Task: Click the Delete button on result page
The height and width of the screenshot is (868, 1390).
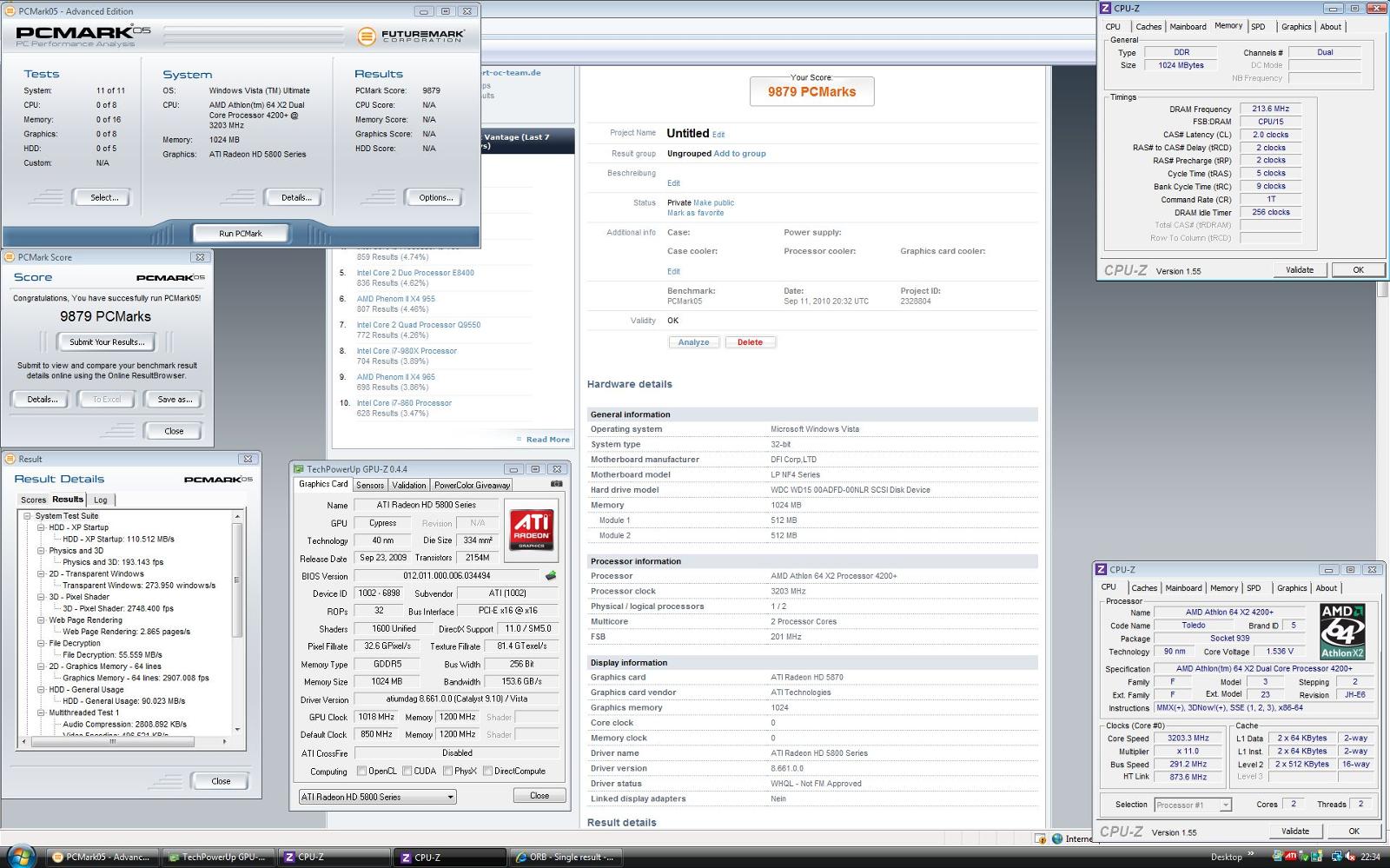Action: tap(750, 342)
